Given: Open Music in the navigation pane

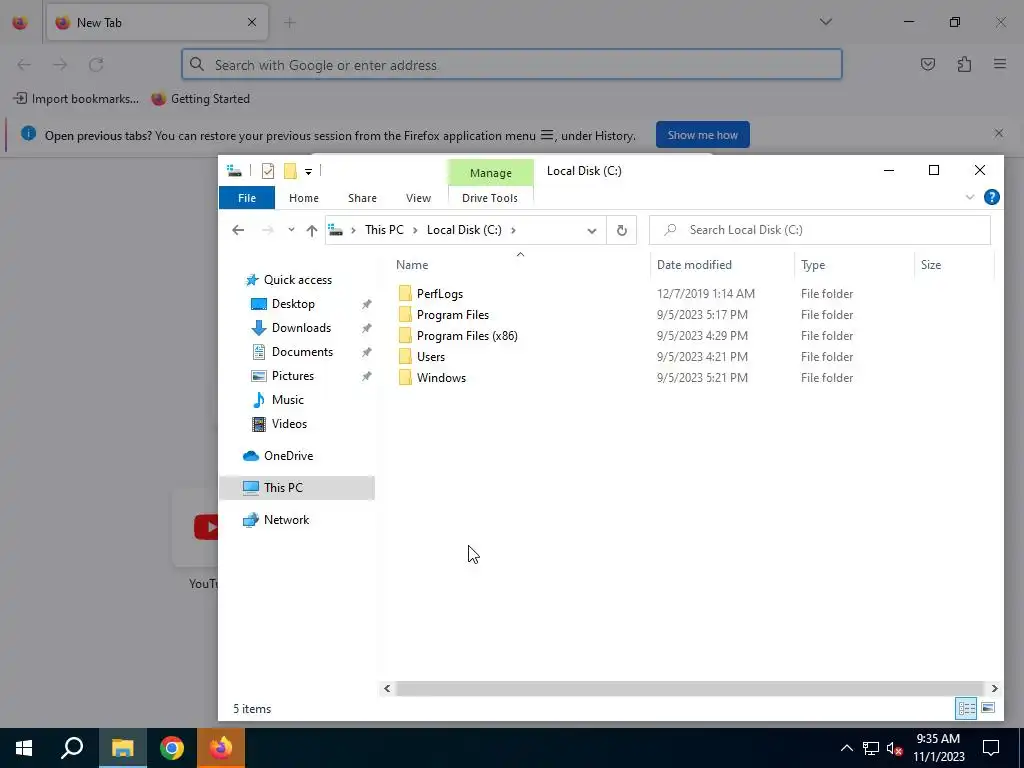Looking at the screenshot, I should pos(287,400).
